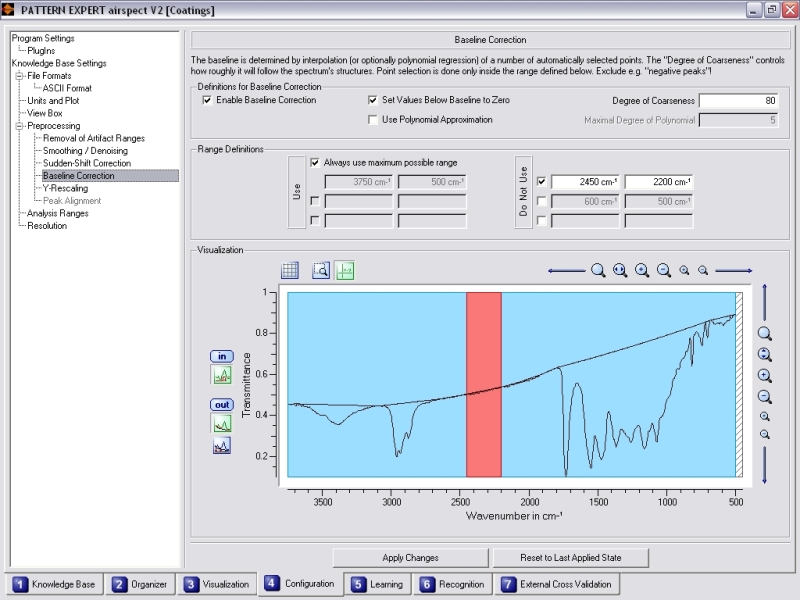This screenshot has height=600, width=800.
Task: Collapse the File Formats tree node
Action: [19, 76]
